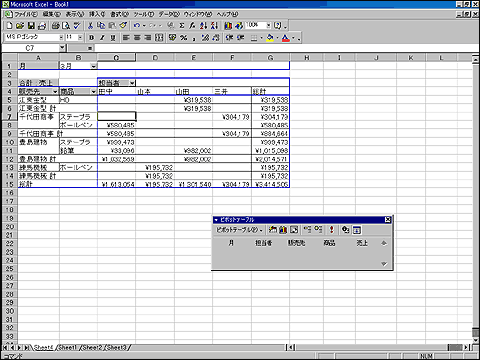Screen dimensions: 480x360
Task: Apply Currency style icon
Action: [x=172, y=38]
